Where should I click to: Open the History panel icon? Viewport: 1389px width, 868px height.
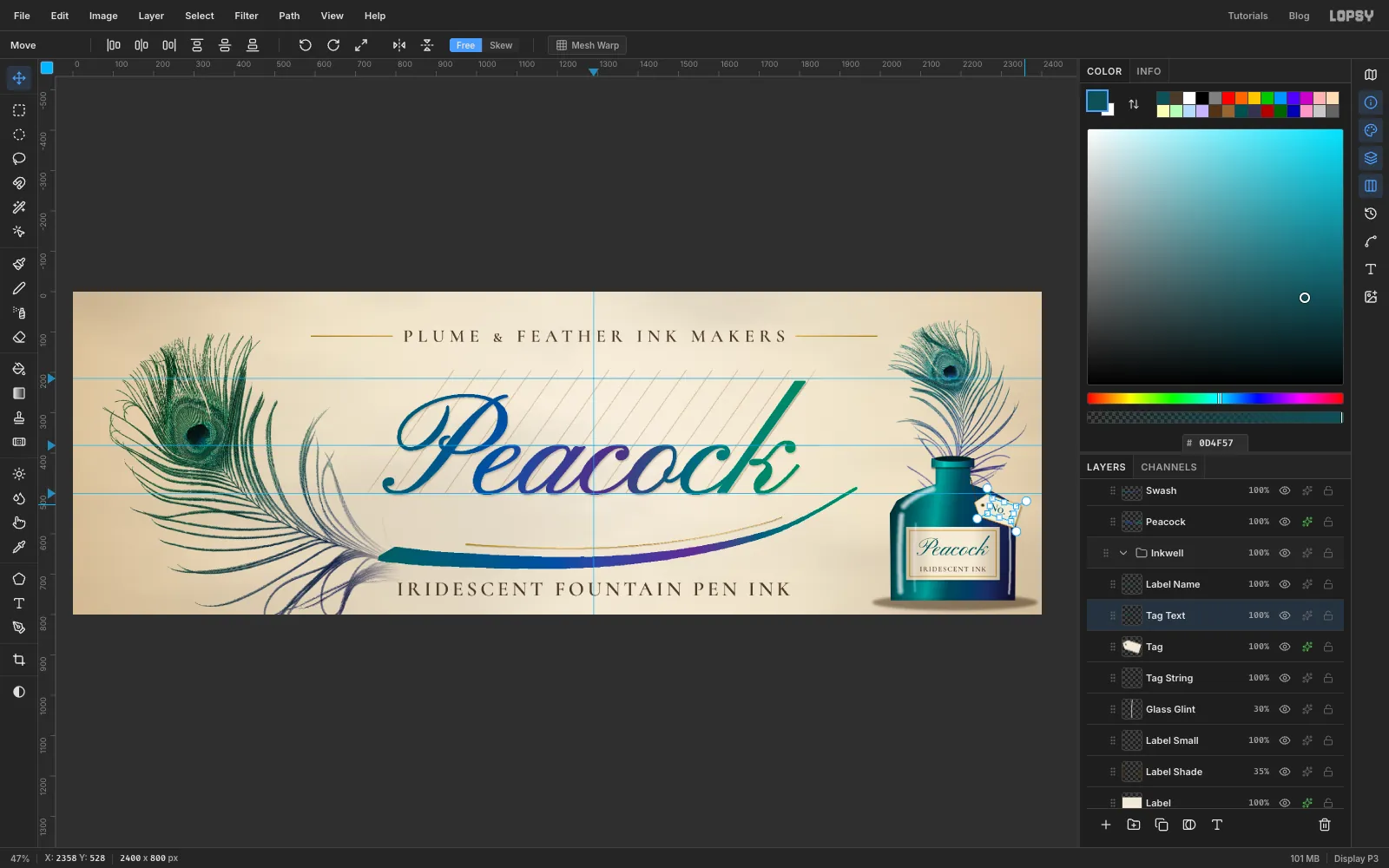click(1371, 214)
